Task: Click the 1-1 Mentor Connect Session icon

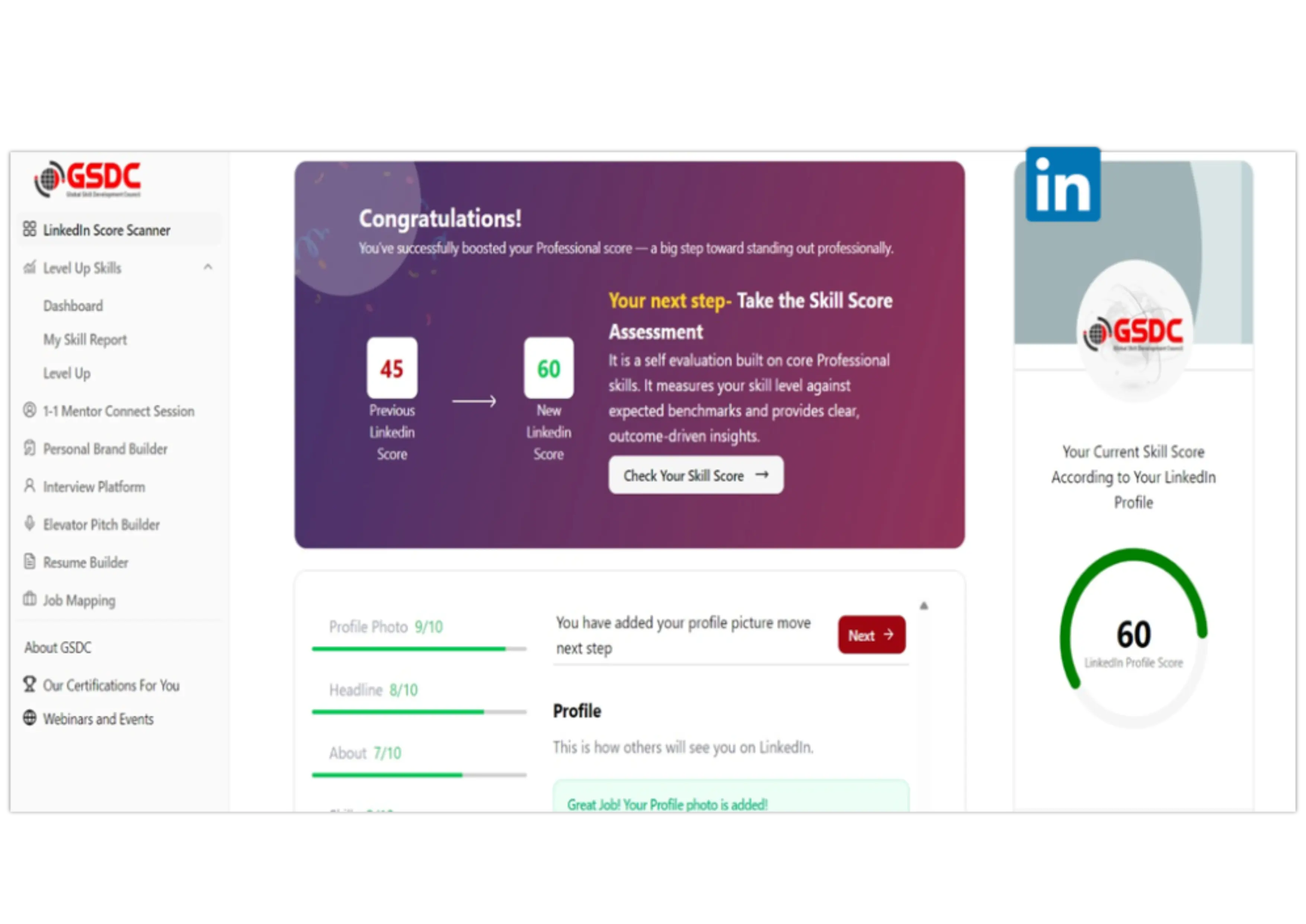Action: click(x=30, y=410)
